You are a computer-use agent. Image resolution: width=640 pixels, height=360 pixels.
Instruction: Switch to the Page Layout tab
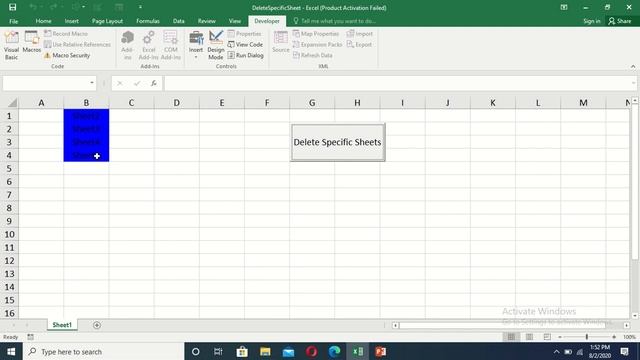click(107, 21)
